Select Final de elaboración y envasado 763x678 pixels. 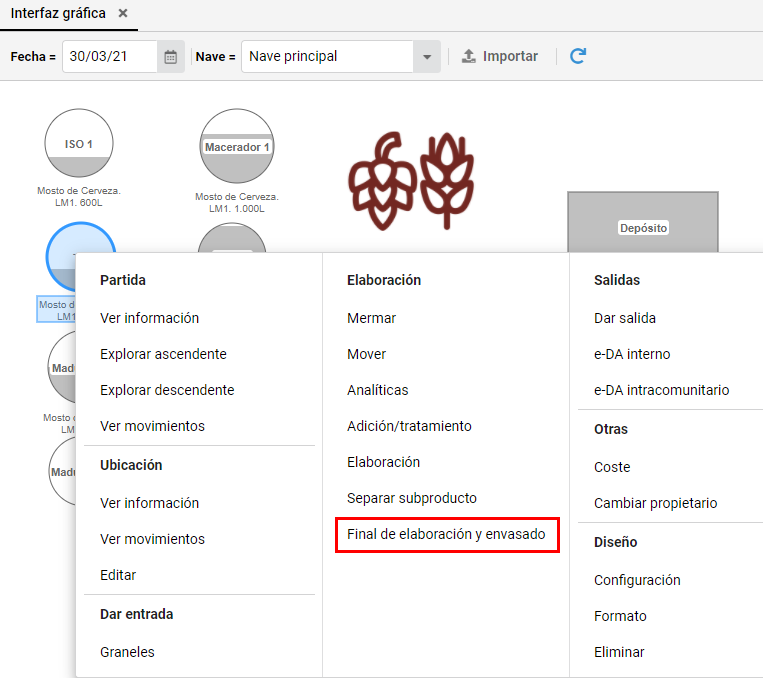coord(446,534)
